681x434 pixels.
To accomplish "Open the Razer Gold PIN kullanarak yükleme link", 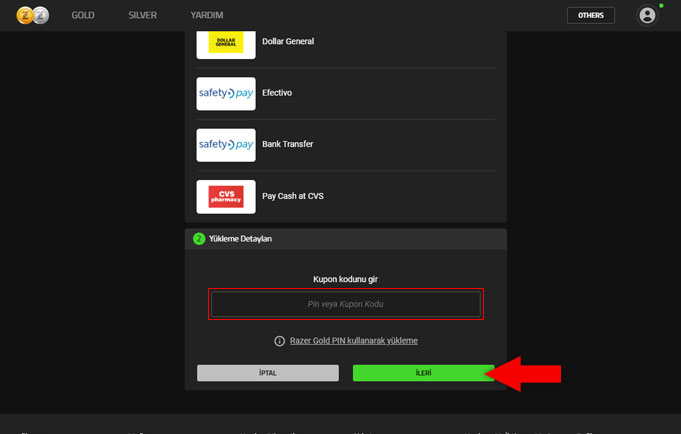I will pos(353,341).
